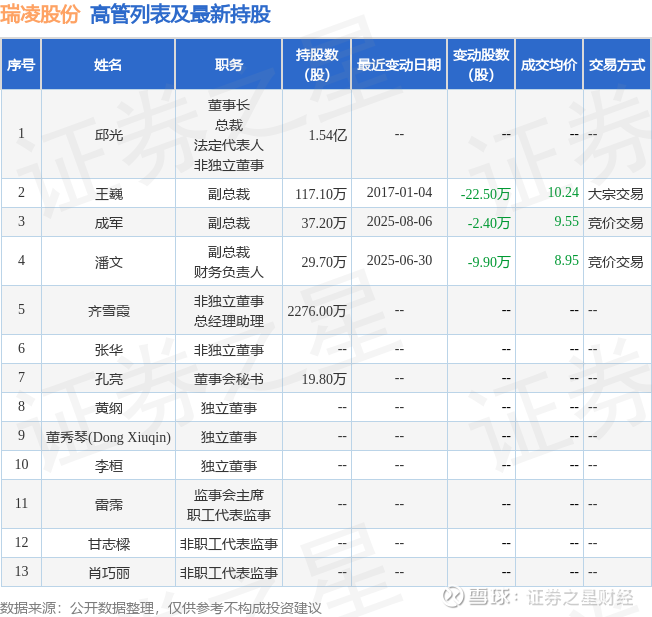Click the sequence number 10
The width and height of the screenshot is (652, 617).
pyautogui.click(x=21, y=464)
